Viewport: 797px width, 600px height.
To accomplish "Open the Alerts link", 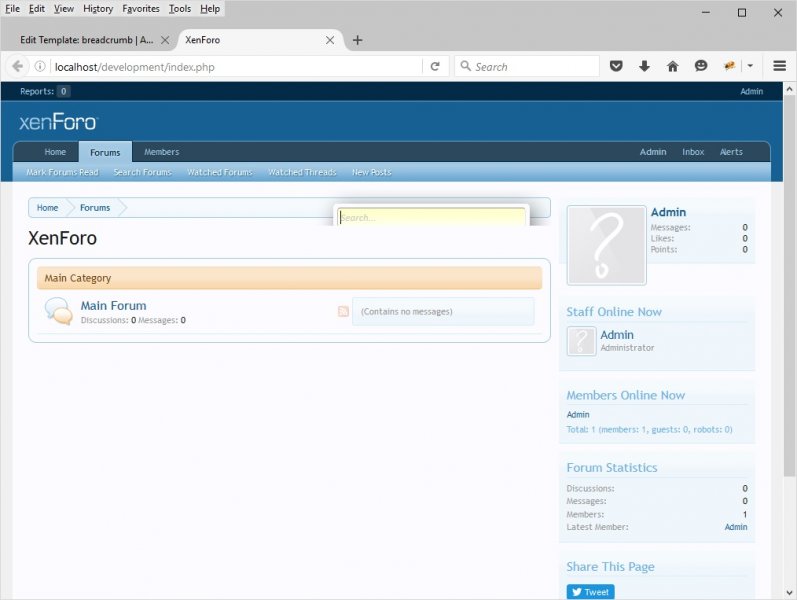I will coord(731,152).
